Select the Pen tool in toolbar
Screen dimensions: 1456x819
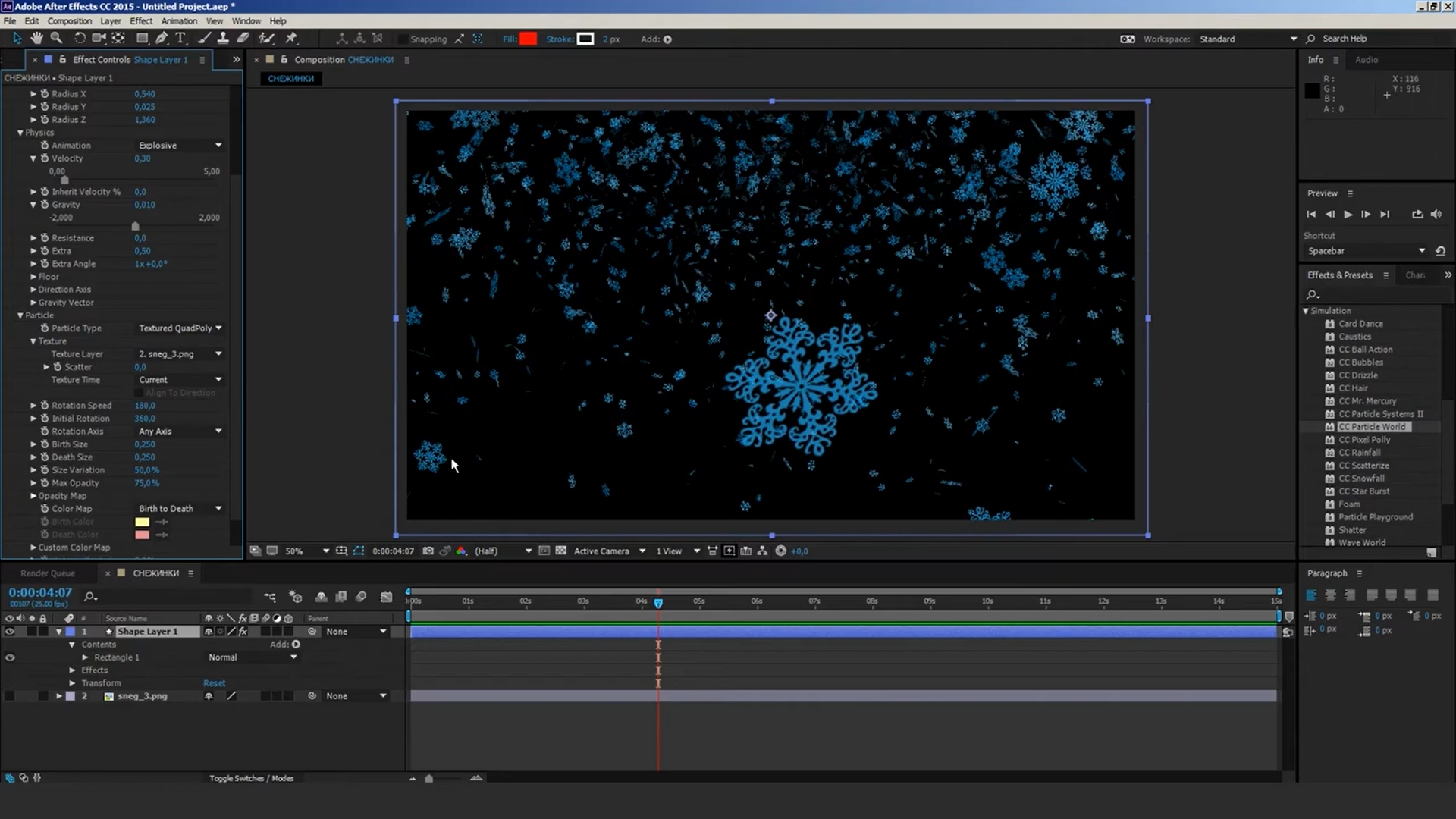[x=162, y=38]
